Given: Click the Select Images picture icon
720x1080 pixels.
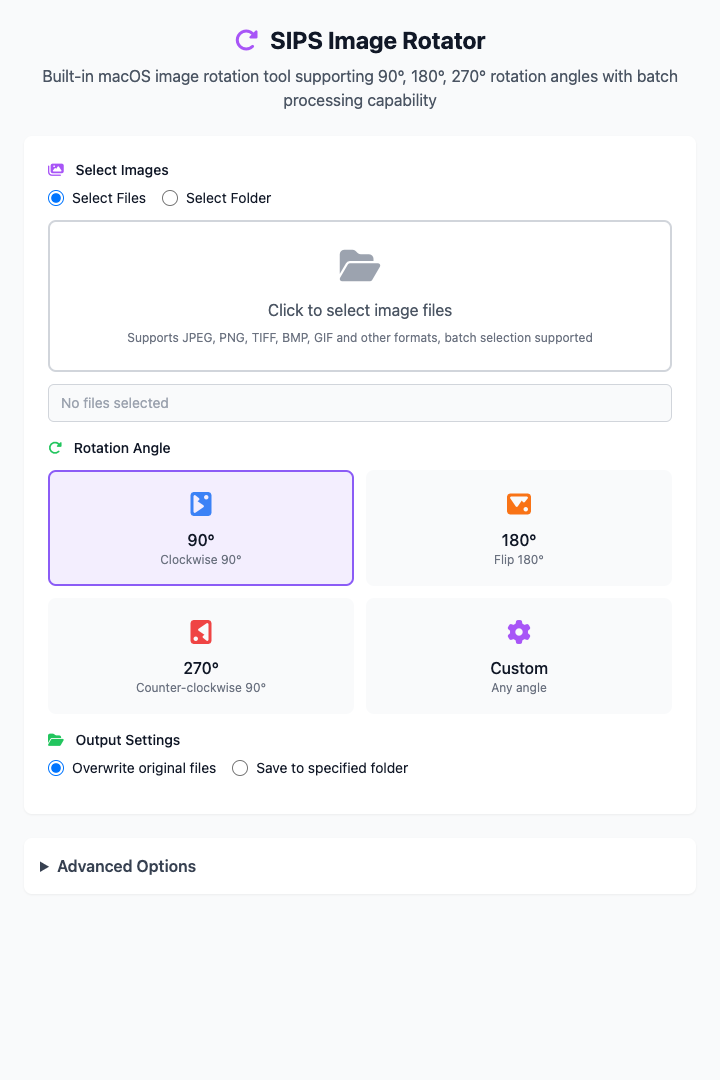Looking at the screenshot, I should (x=56, y=169).
